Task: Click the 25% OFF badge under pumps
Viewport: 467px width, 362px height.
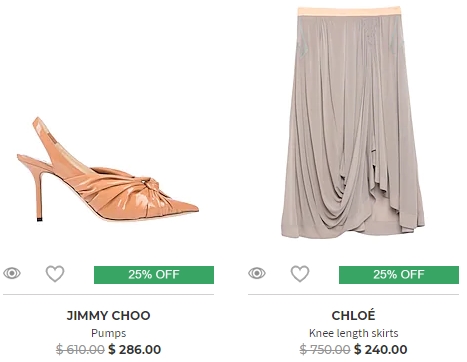Action: (154, 275)
